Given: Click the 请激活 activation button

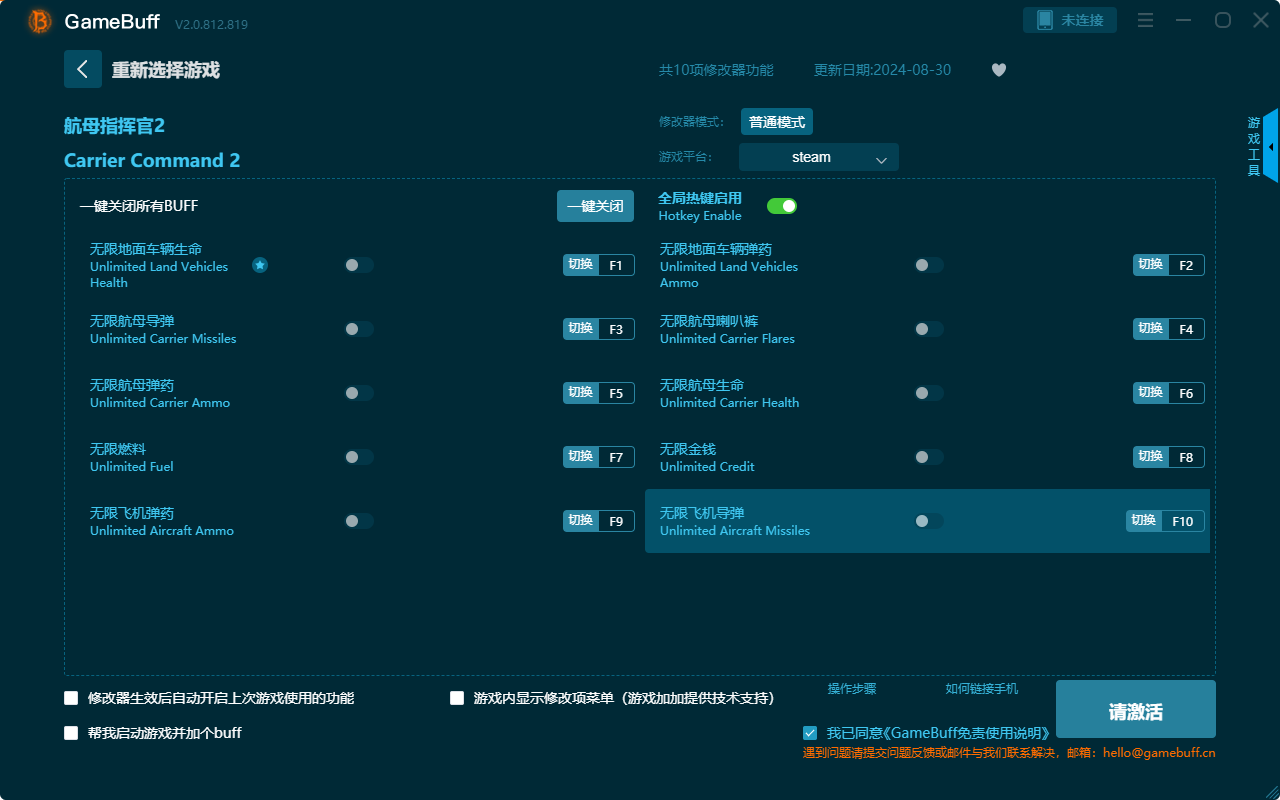Looking at the screenshot, I should click(1135, 709).
